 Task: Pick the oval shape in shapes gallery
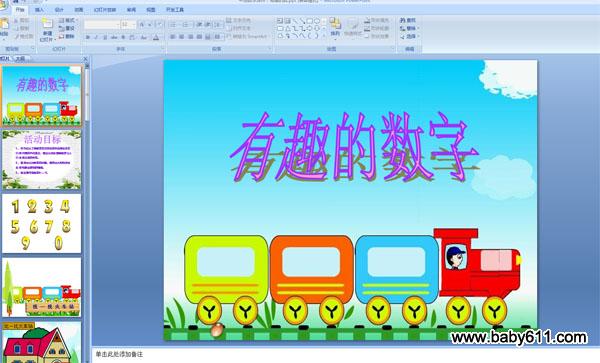(317, 21)
